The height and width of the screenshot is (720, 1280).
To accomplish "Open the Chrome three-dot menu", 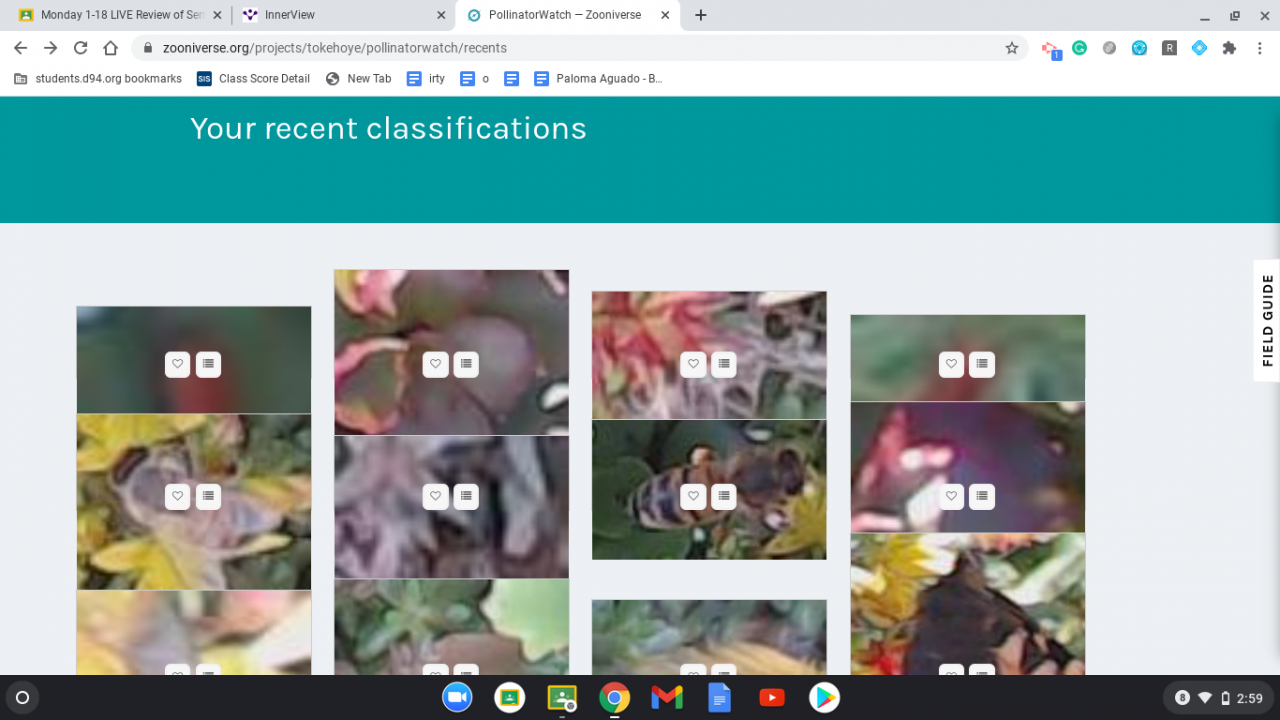I will 1260,48.
